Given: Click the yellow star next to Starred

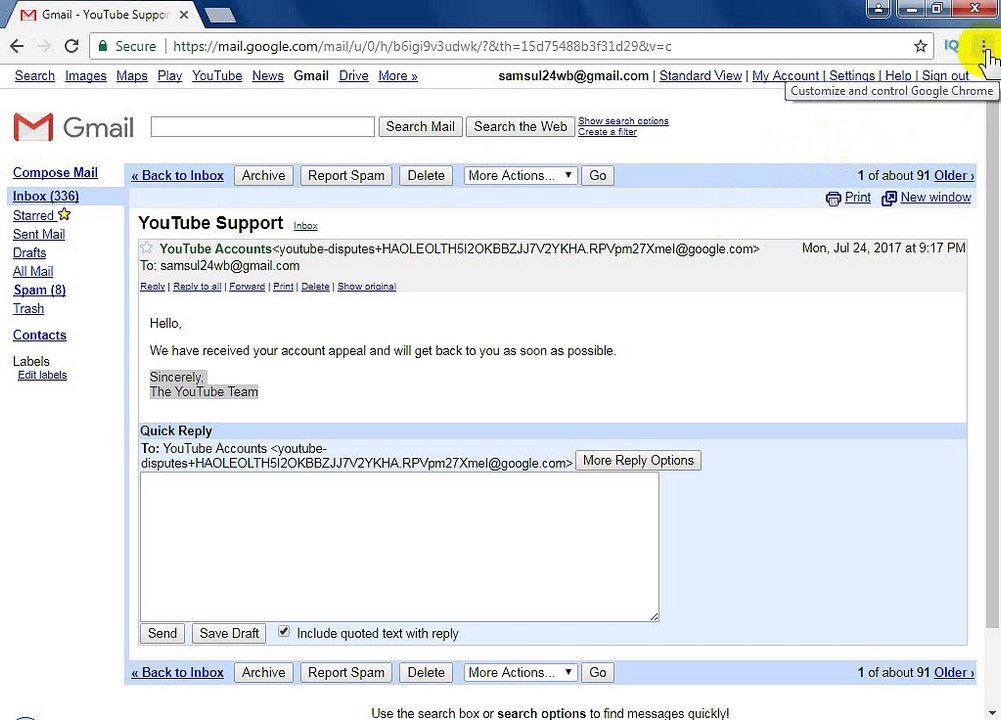Looking at the screenshot, I should click(64, 214).
